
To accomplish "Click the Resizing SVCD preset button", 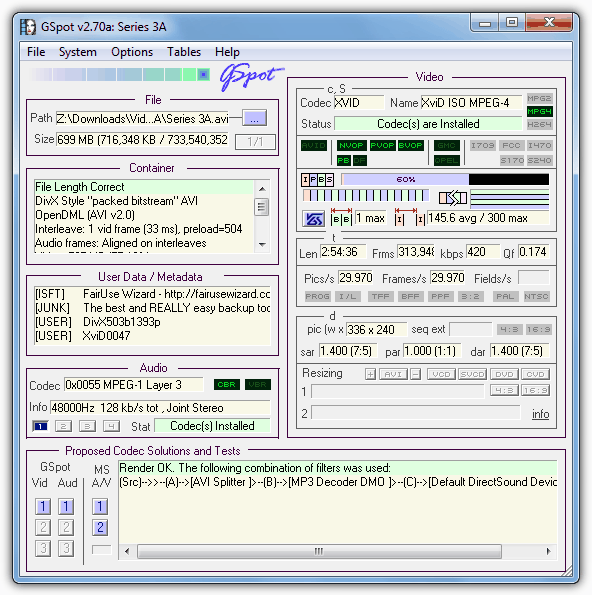I will pyautogui.click(x=472, y=374).
